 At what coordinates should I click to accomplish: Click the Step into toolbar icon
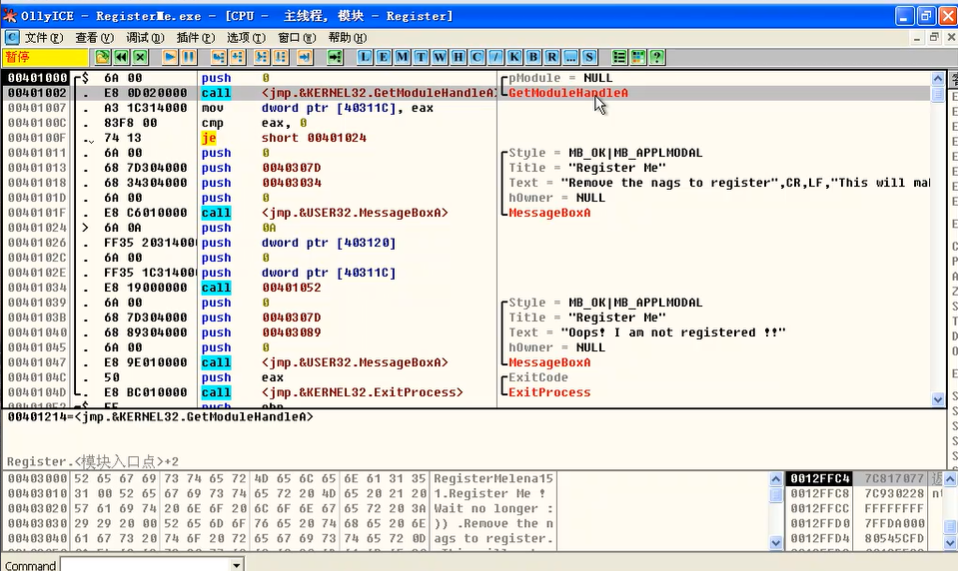tap(218, 57)
